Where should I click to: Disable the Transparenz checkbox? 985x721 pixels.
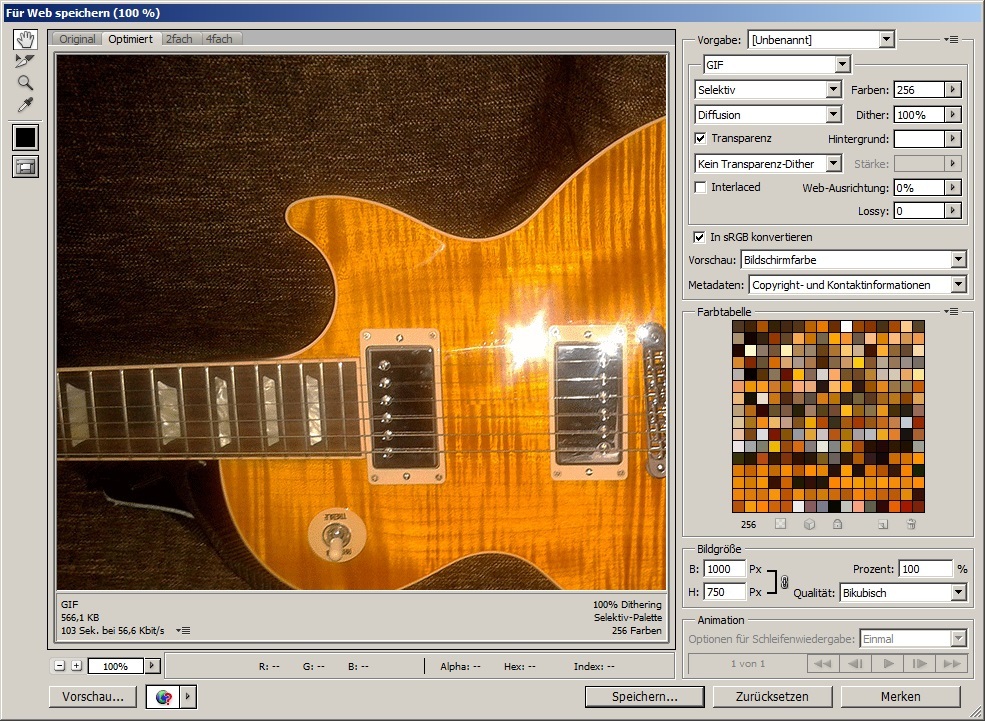pyautogui.click(x=701, y=138)
